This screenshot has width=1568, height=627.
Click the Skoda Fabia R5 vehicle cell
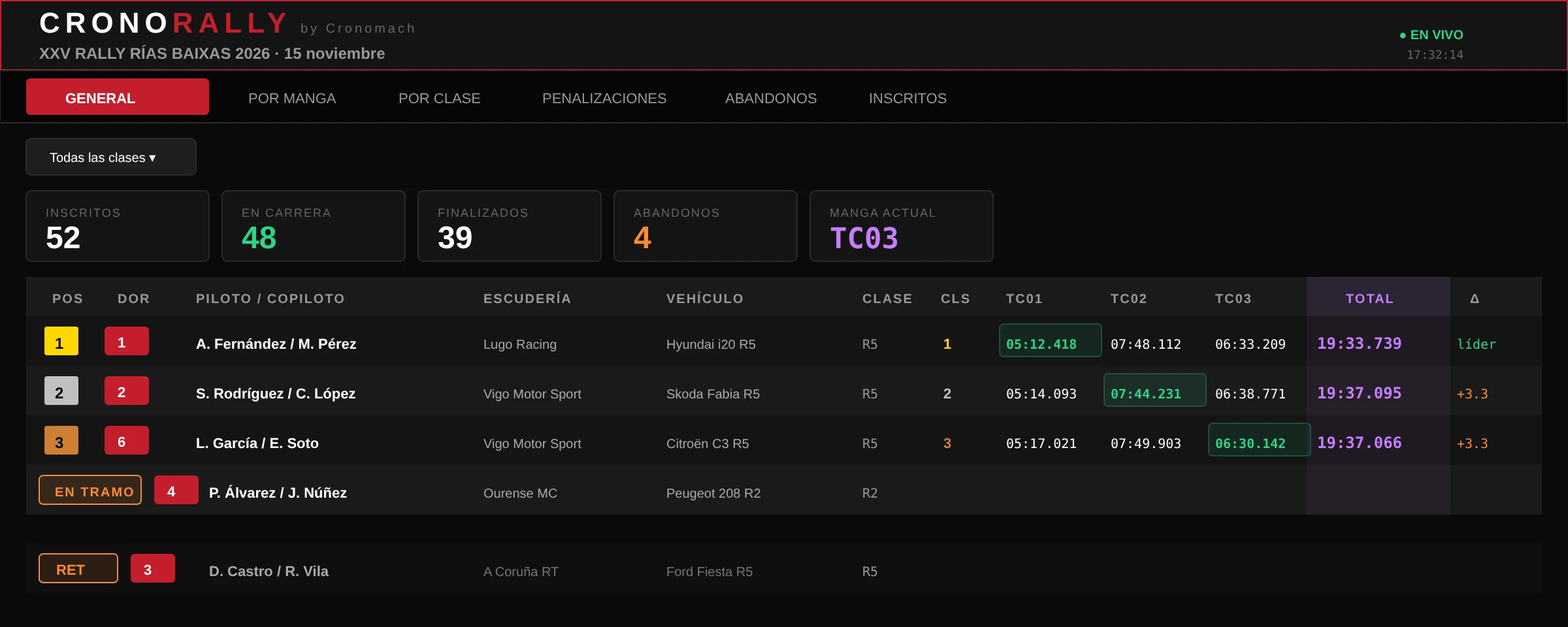[713, 394]
